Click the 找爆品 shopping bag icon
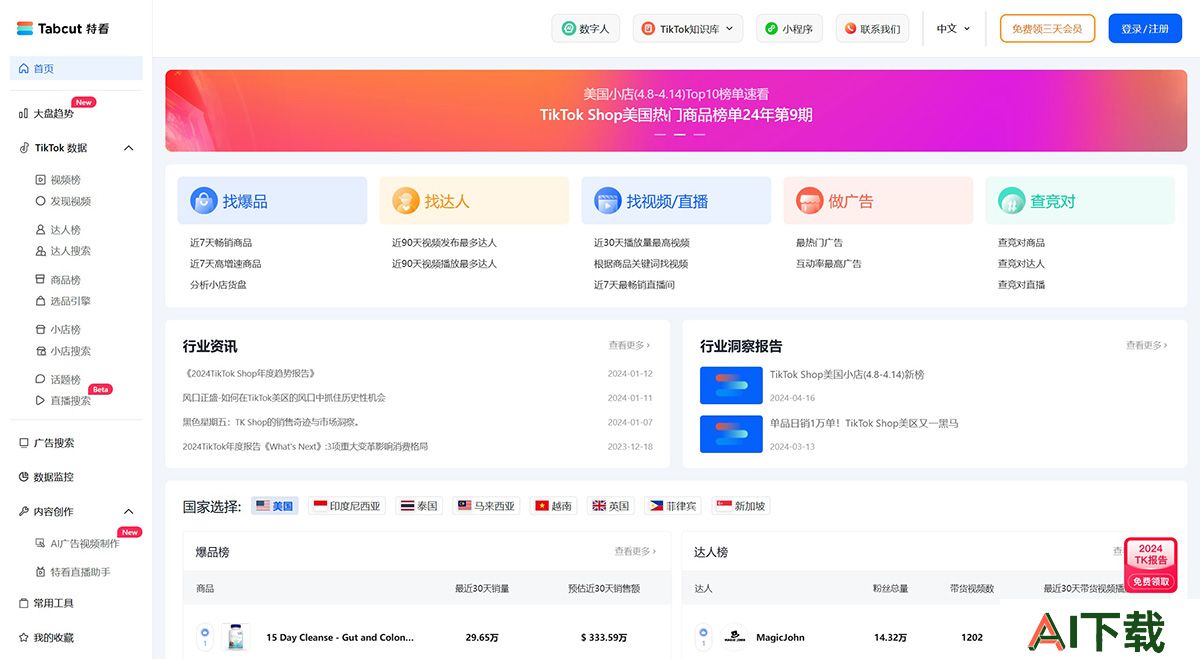This screenshot has width=1200, height=659. (204, 201)
